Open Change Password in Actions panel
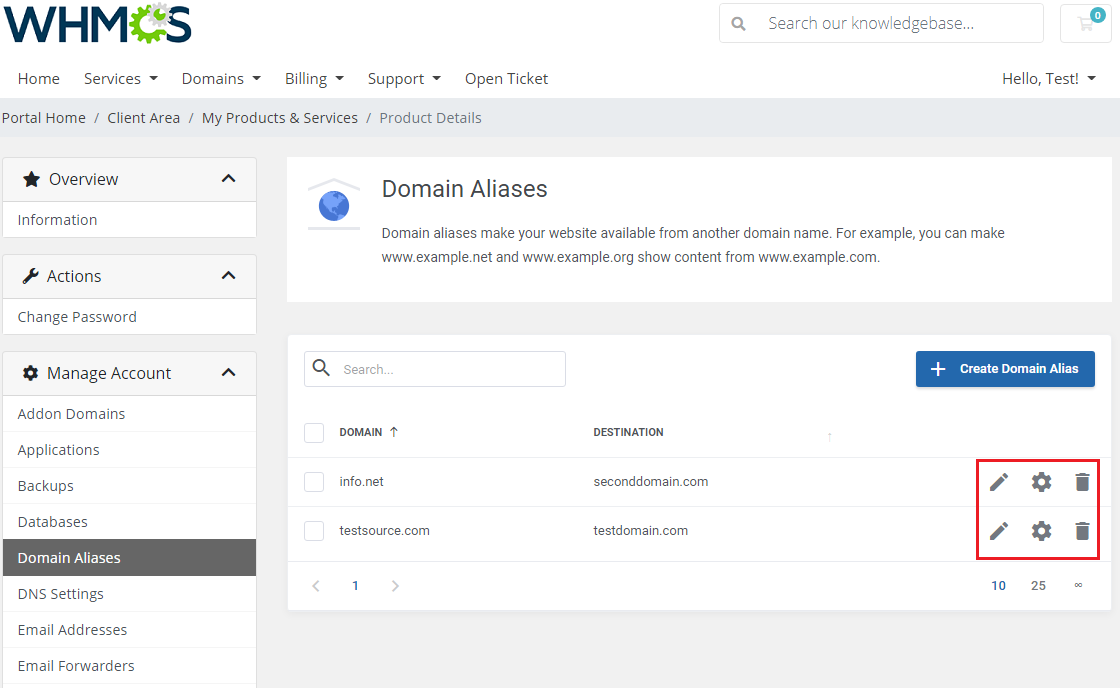Screen dimensions: 1120x688 [129, 316]
